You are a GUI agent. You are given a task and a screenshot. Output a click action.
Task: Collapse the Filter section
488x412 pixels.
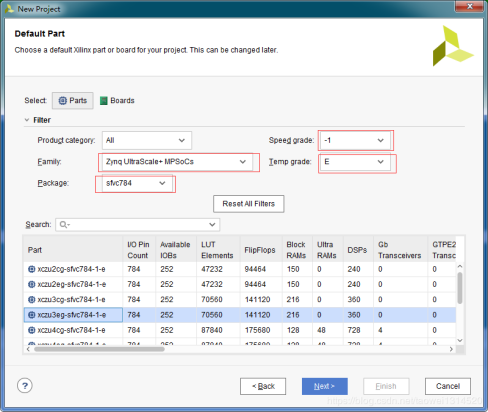point(27,120)
